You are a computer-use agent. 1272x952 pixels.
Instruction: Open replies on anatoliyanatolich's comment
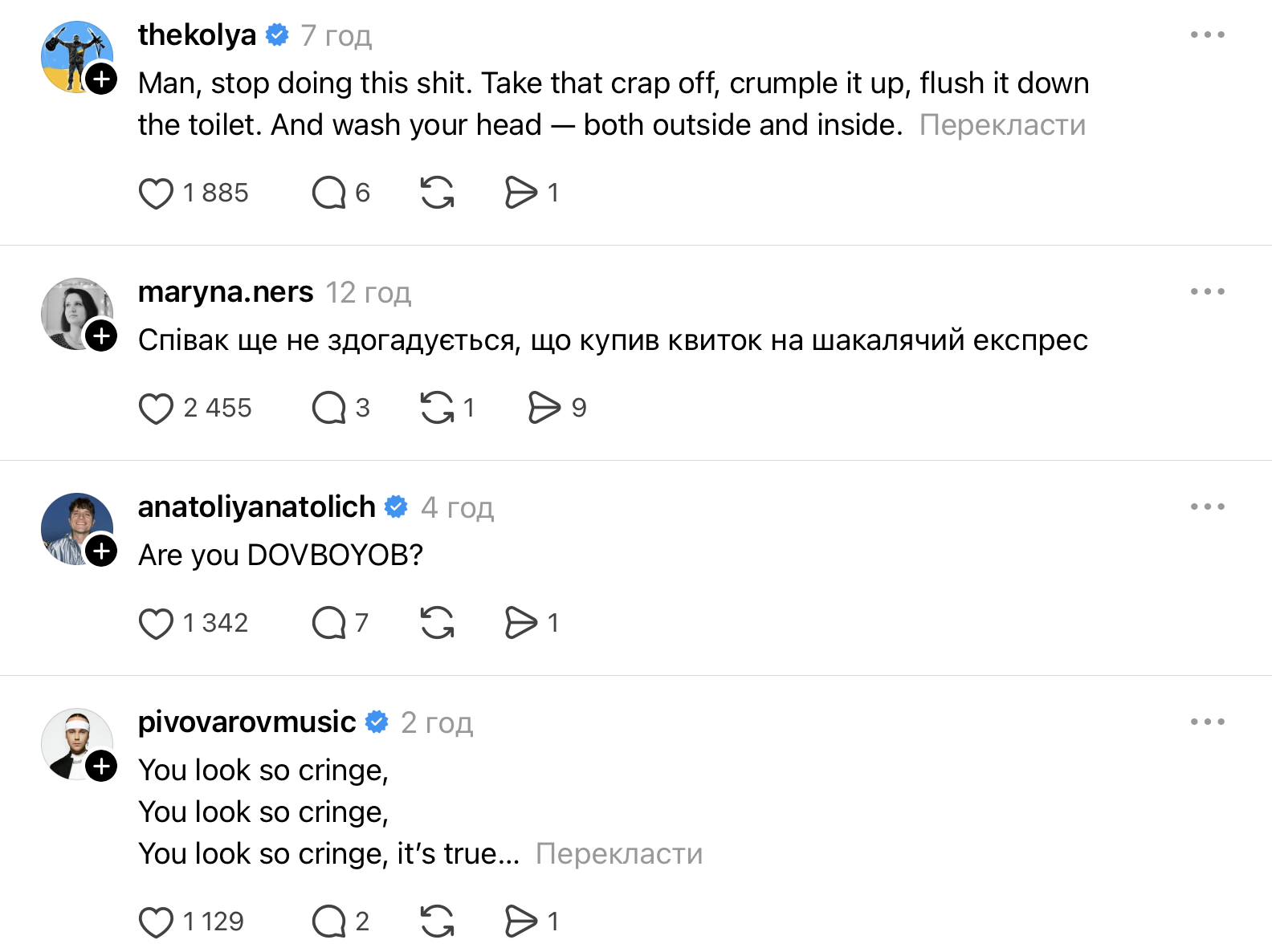[328, 624]
